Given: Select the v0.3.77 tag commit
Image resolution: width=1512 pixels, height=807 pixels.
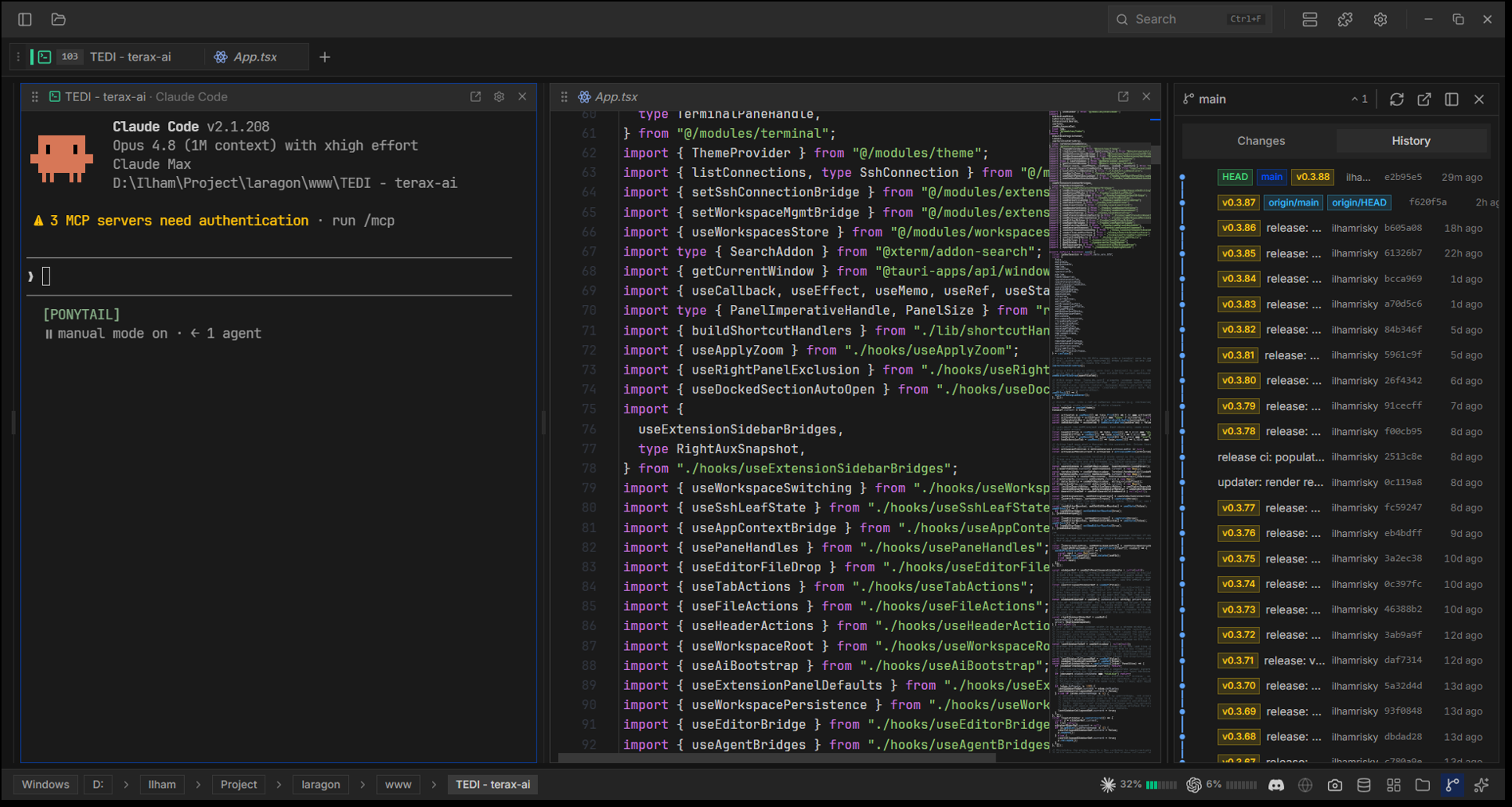Looking at the screenshot, I should [x=1335, y=507].
